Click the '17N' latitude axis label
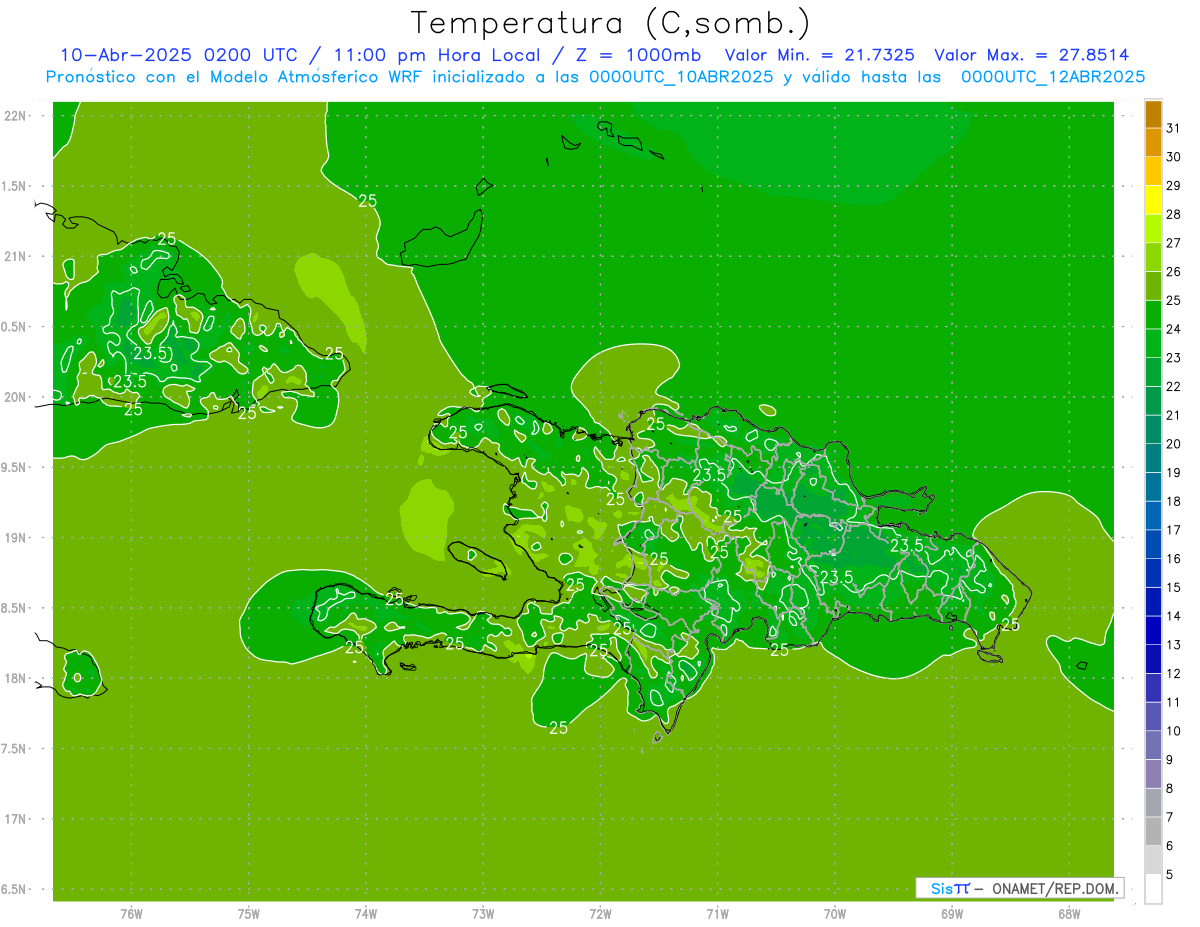The image size is (1200, 927). click(x=15, y=819)
